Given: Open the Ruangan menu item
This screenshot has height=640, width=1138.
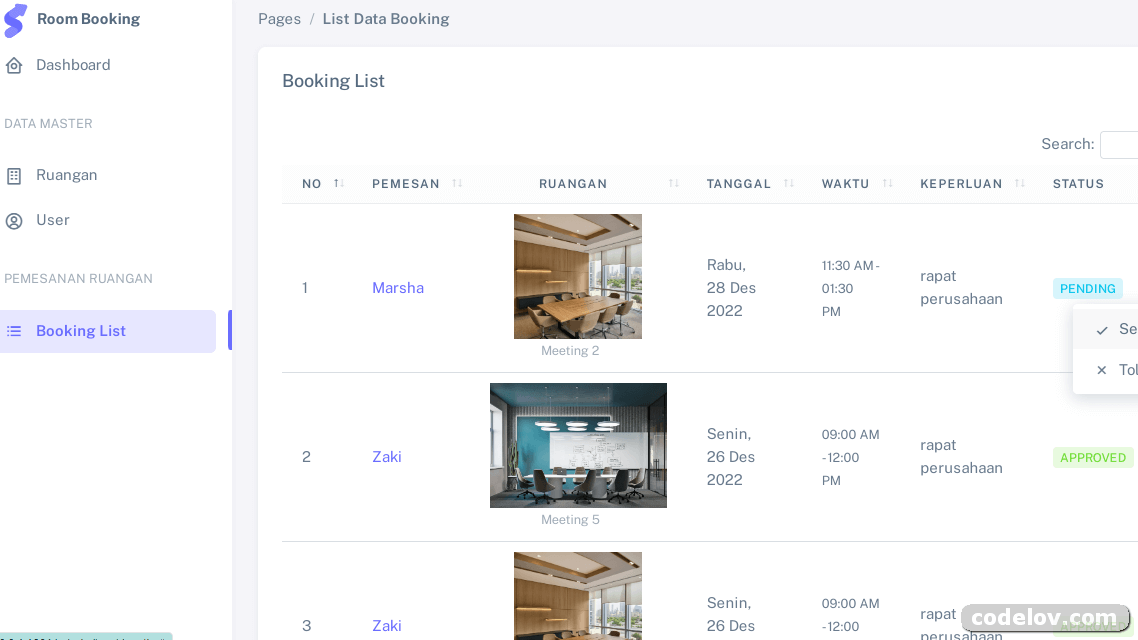Looking at the screenshot, I should click(67, 175).
